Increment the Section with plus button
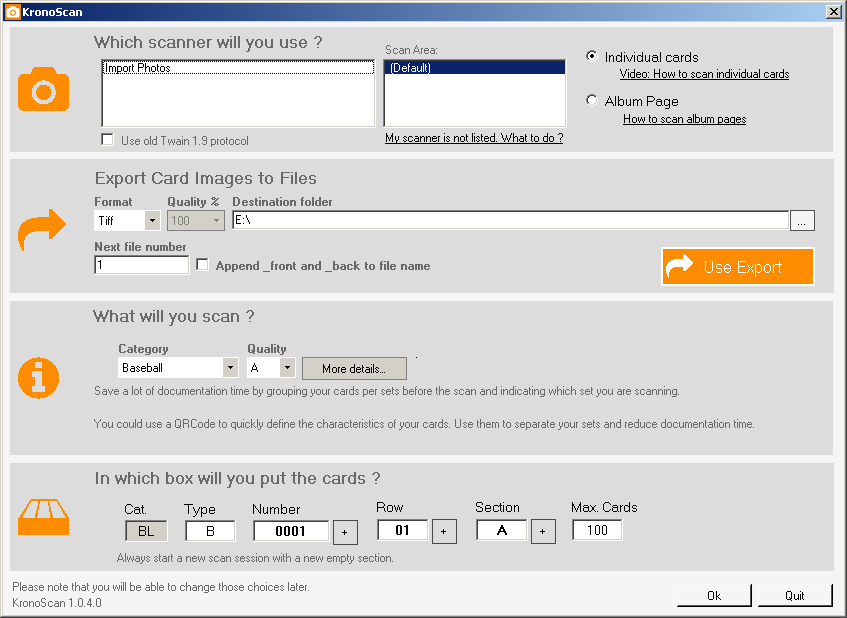This screenshot has height=618, width=847. tap(543, 532)
